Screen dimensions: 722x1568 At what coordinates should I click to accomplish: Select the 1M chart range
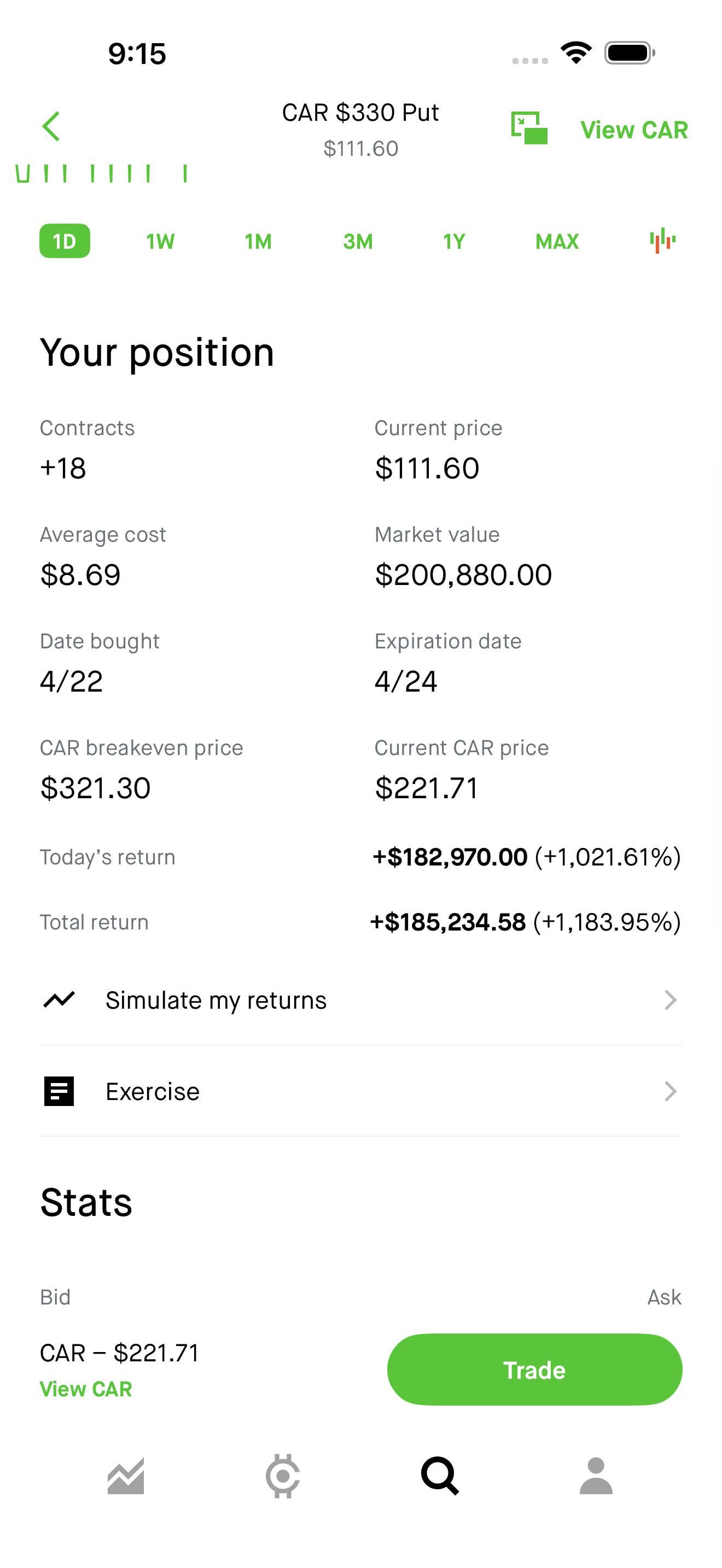point(258,242)
